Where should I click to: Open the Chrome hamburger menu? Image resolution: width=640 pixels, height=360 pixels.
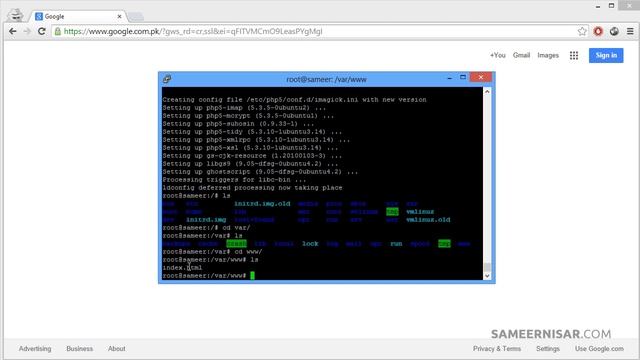coord(630,31)
